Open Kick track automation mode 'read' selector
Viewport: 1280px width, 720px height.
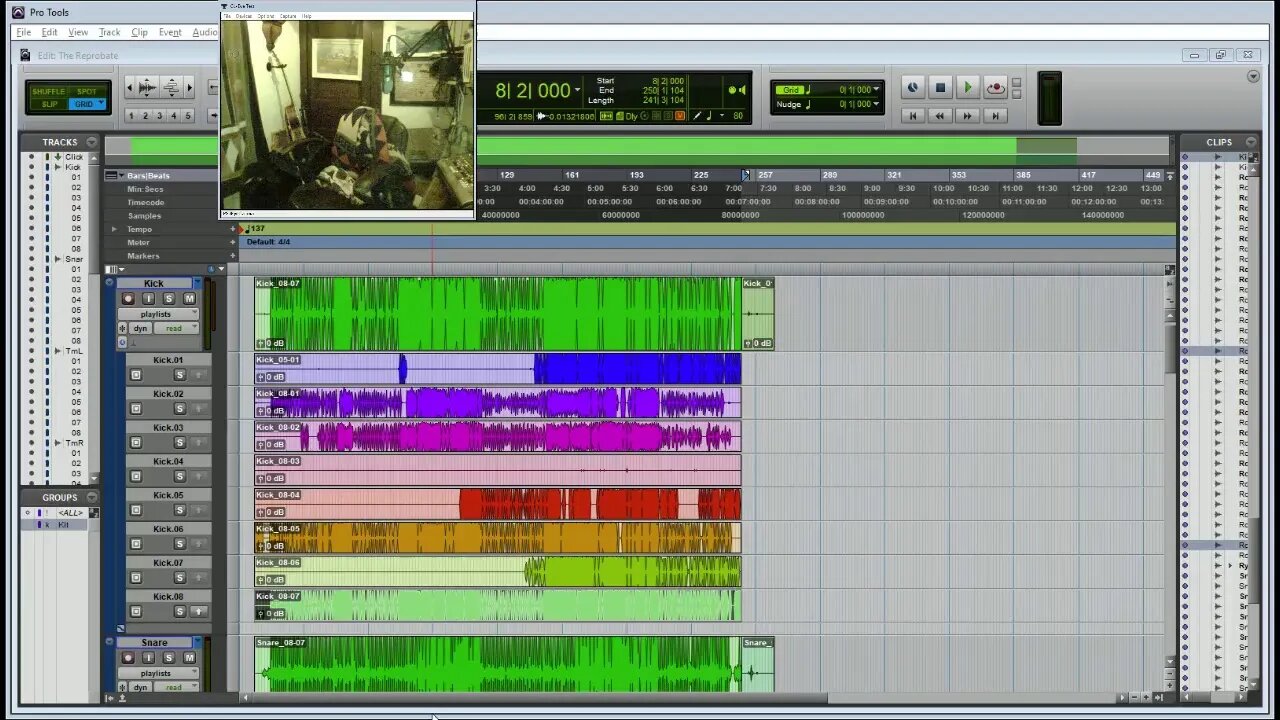(175, 328)
